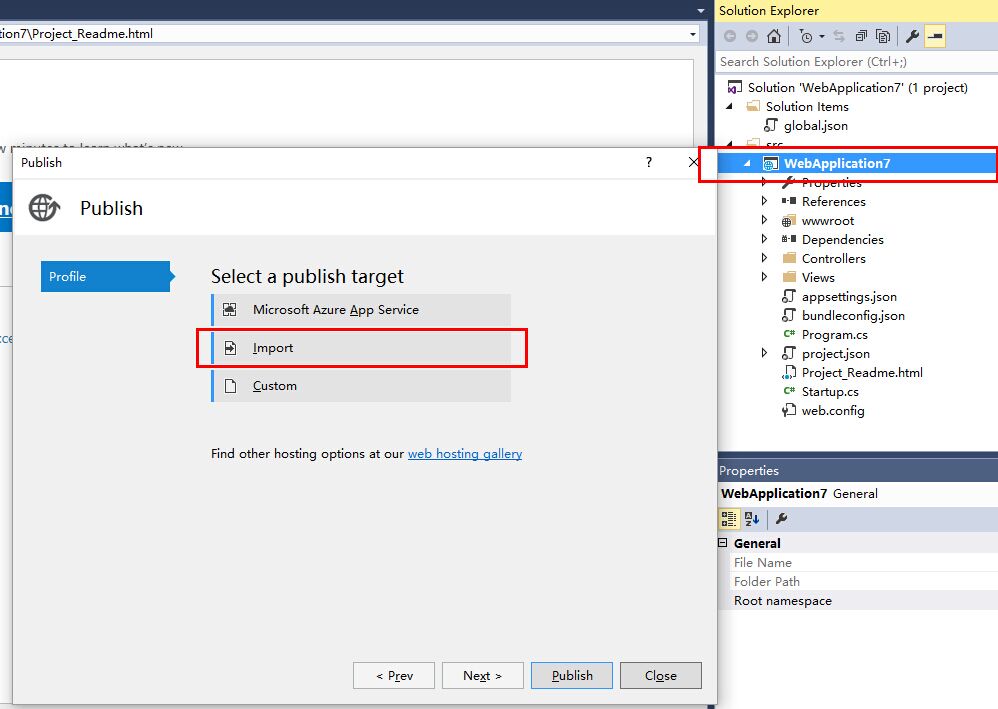Click the Back arrow in Solution Explorer toolbar
Viewport: 998px width, 709px height.
coord(730,36)
